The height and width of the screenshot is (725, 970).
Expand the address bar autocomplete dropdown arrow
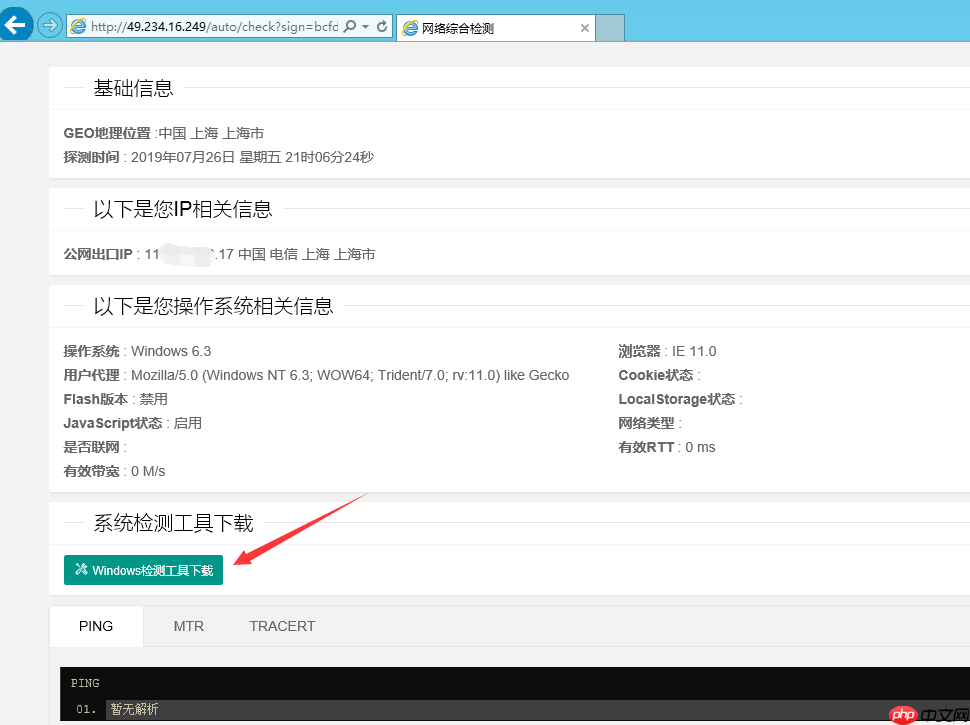[x=365, y=27]
